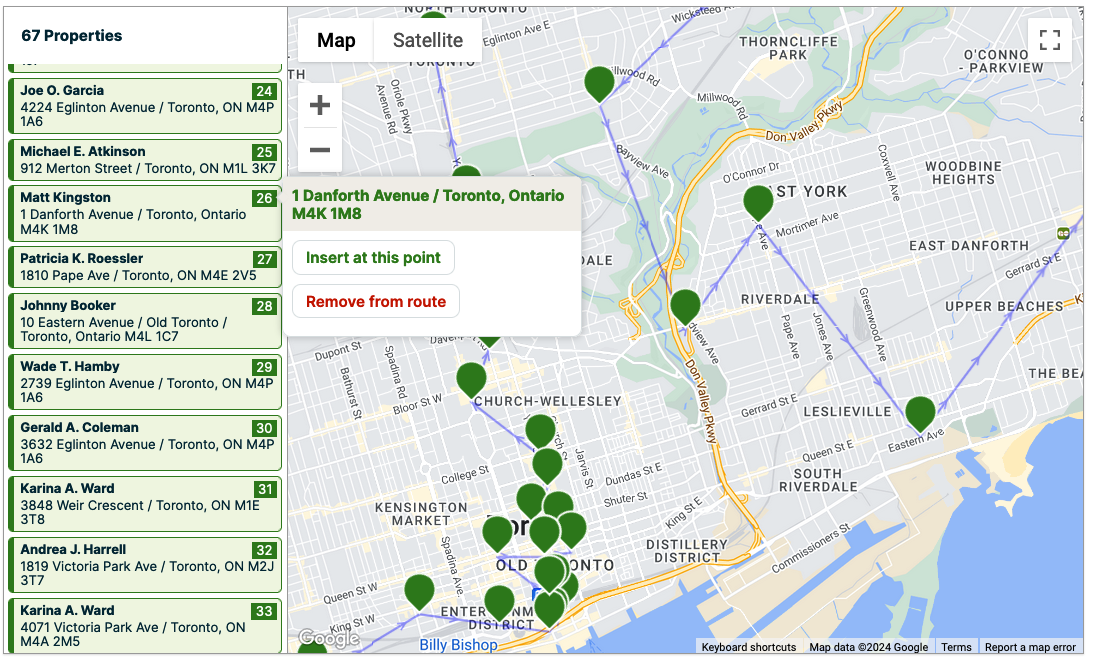Zoom in on the map
The width and height of the screenshot is (1094, 661).
click(319, 104)
